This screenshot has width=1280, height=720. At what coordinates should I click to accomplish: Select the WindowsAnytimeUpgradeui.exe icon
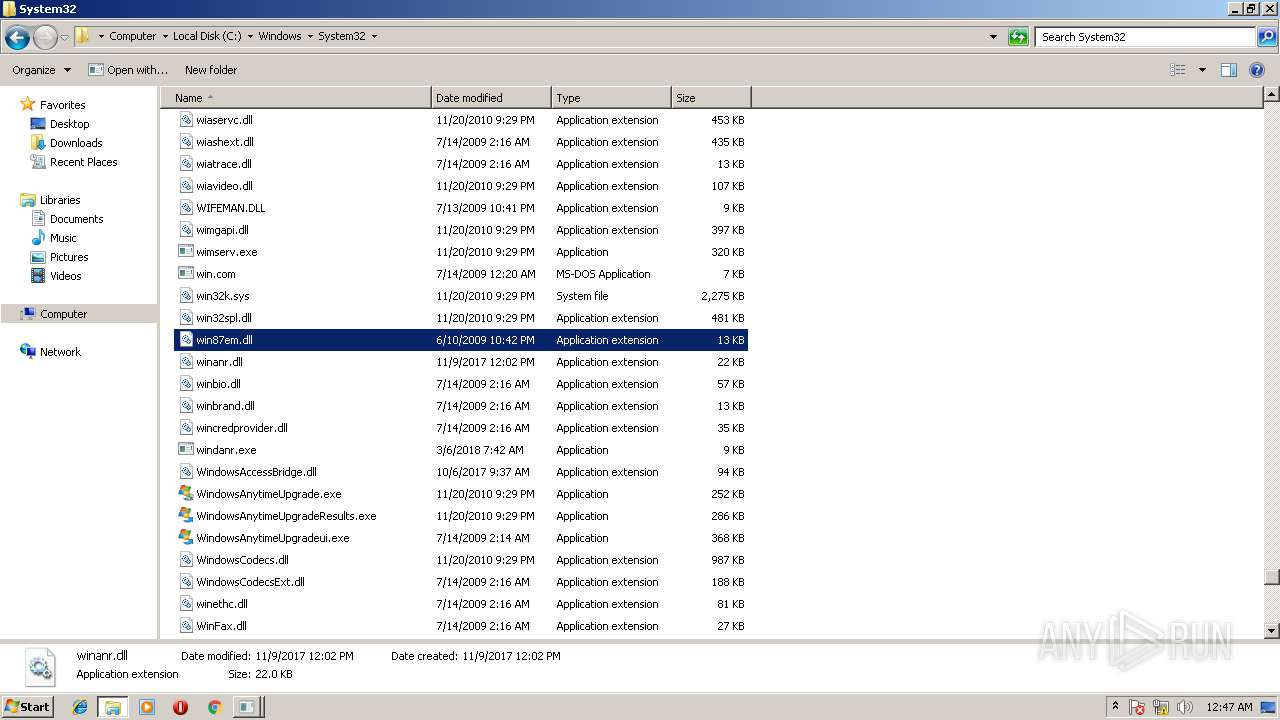coord(186,538)
